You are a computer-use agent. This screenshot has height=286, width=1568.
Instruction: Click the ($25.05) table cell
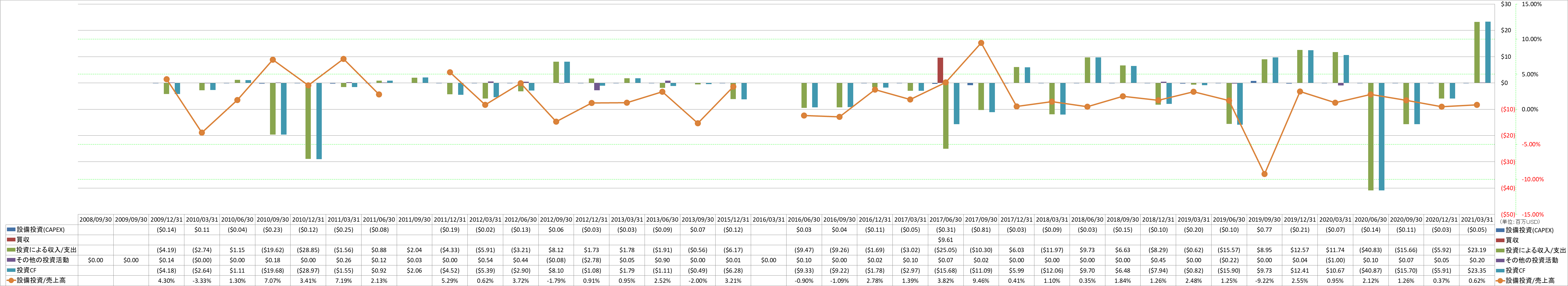point(945,250)
